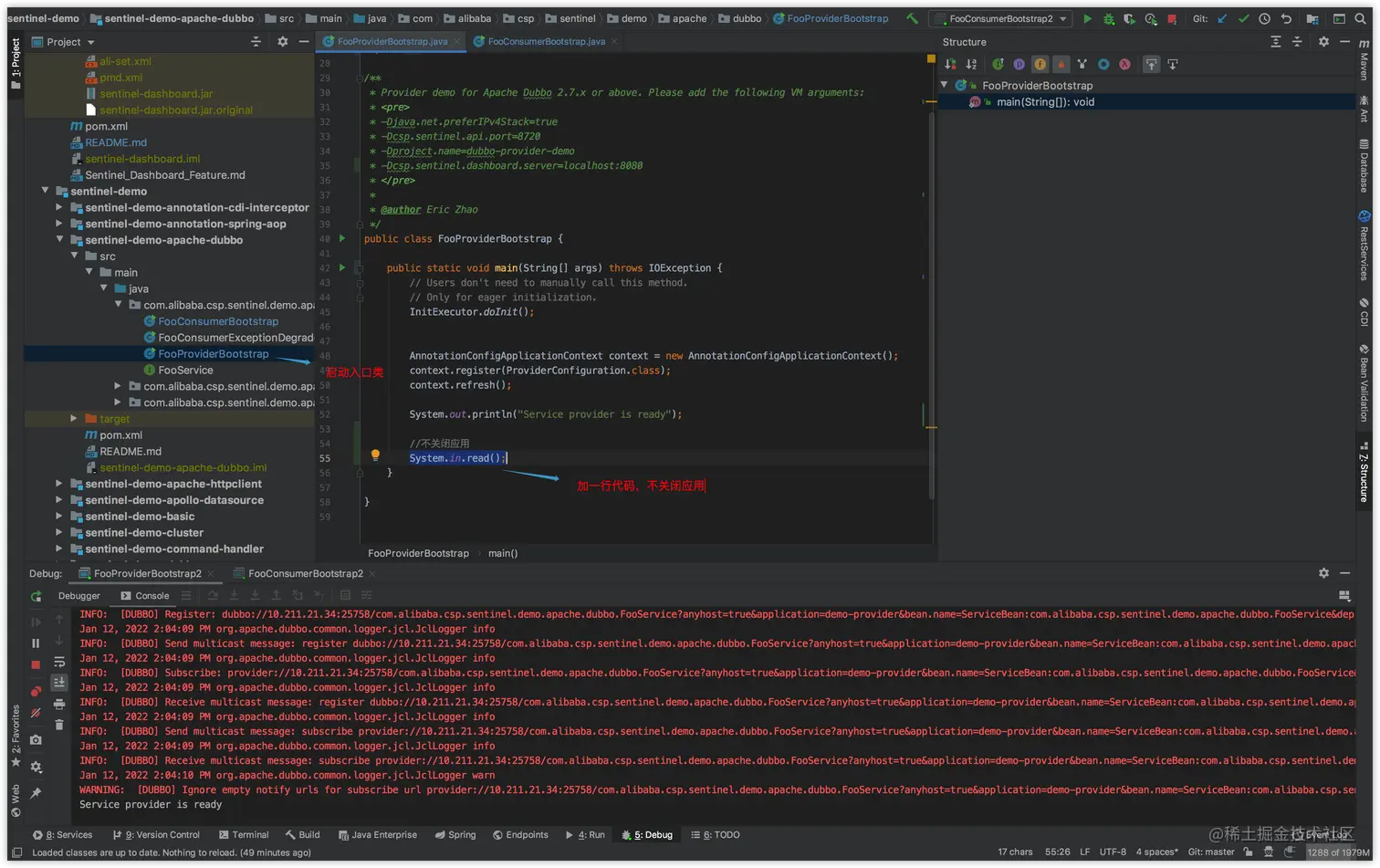Start debugging with the bug icon
The image size is (1380, 868).
point(1108,18)
